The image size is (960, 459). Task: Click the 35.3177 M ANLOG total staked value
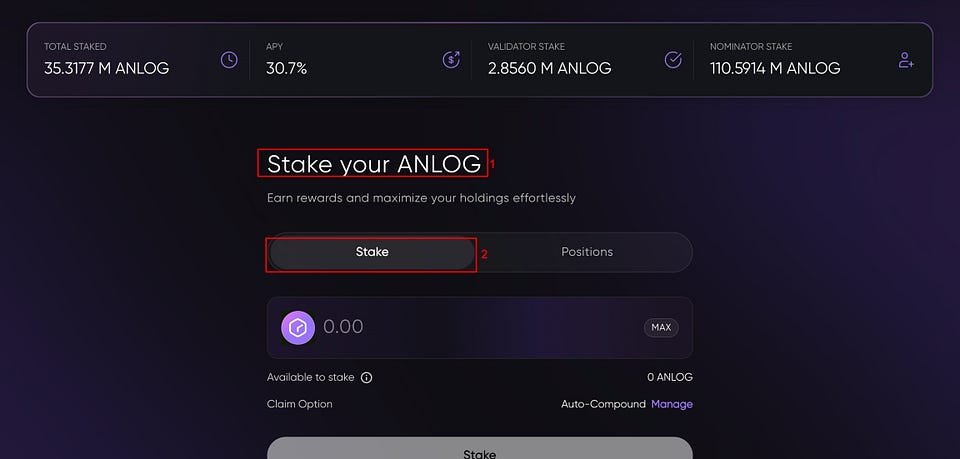(107, 69)
